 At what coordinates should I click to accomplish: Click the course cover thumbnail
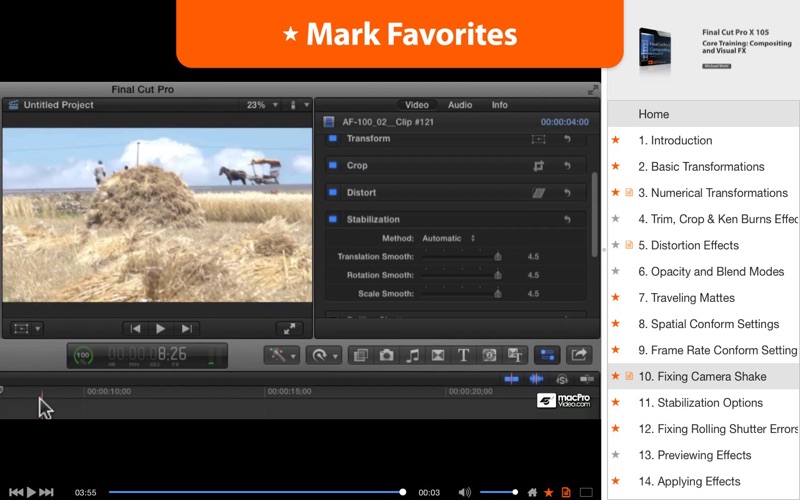point(655,49)
